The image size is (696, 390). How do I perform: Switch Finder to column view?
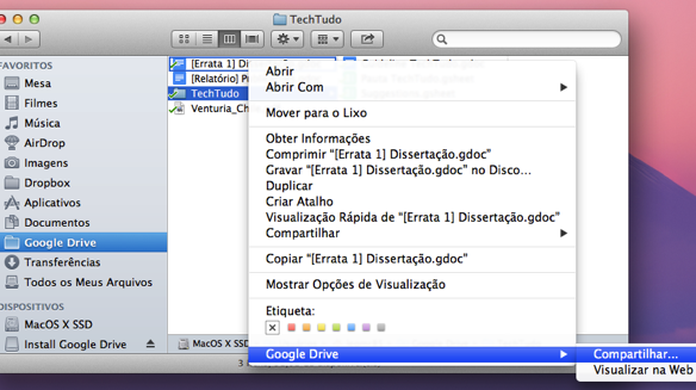tap(229, 39)
